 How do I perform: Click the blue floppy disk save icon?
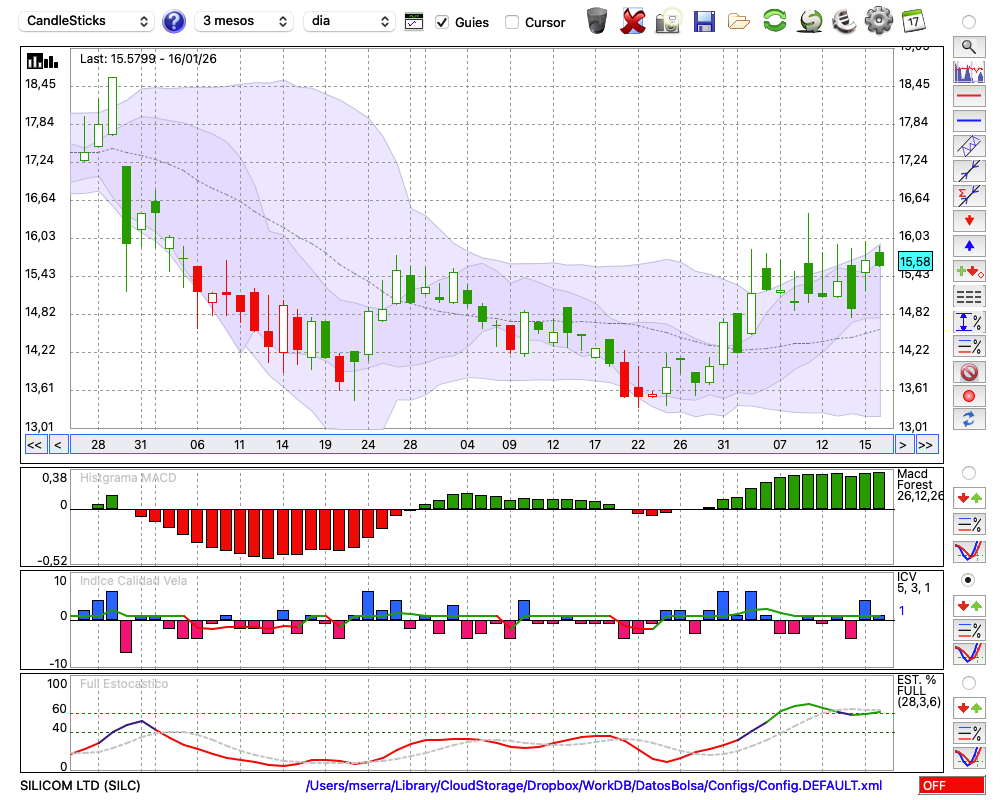tap(704, 20)
